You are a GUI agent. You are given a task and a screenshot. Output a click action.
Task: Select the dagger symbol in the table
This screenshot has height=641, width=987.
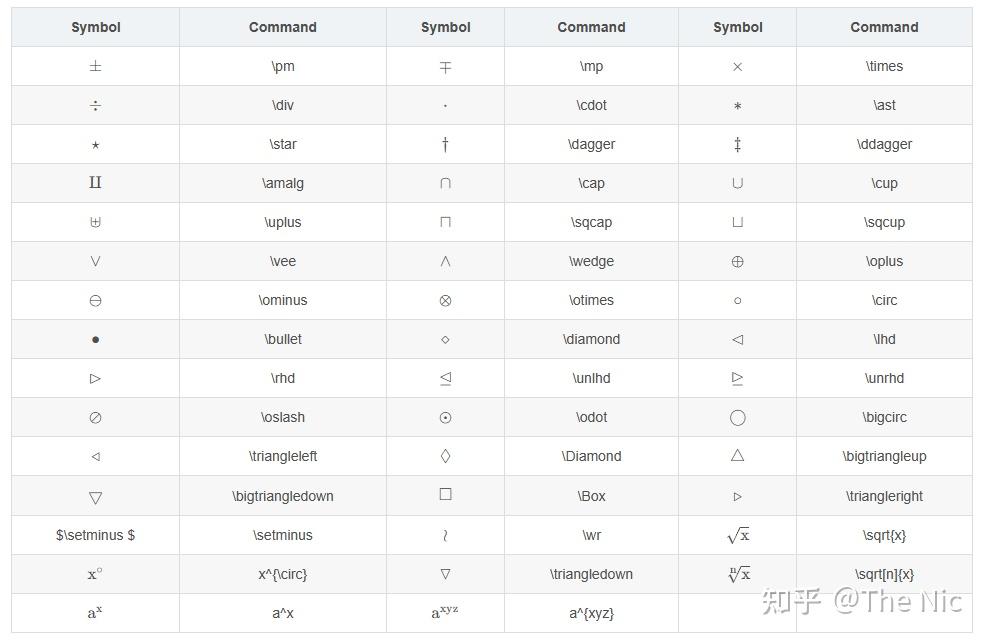pyautogui.click(x=445, y=145)
